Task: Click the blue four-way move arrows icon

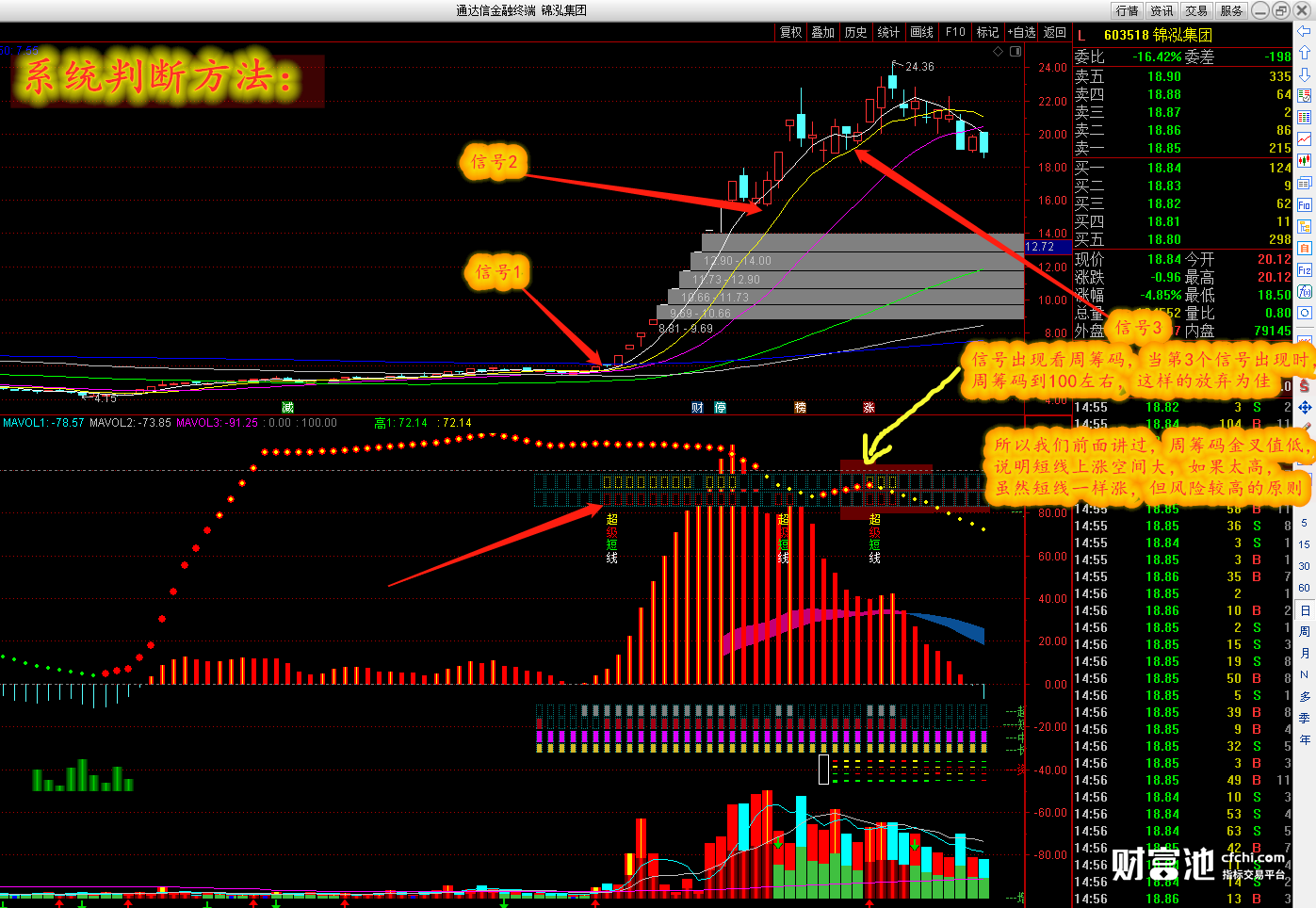Action: coord(1305,407)
